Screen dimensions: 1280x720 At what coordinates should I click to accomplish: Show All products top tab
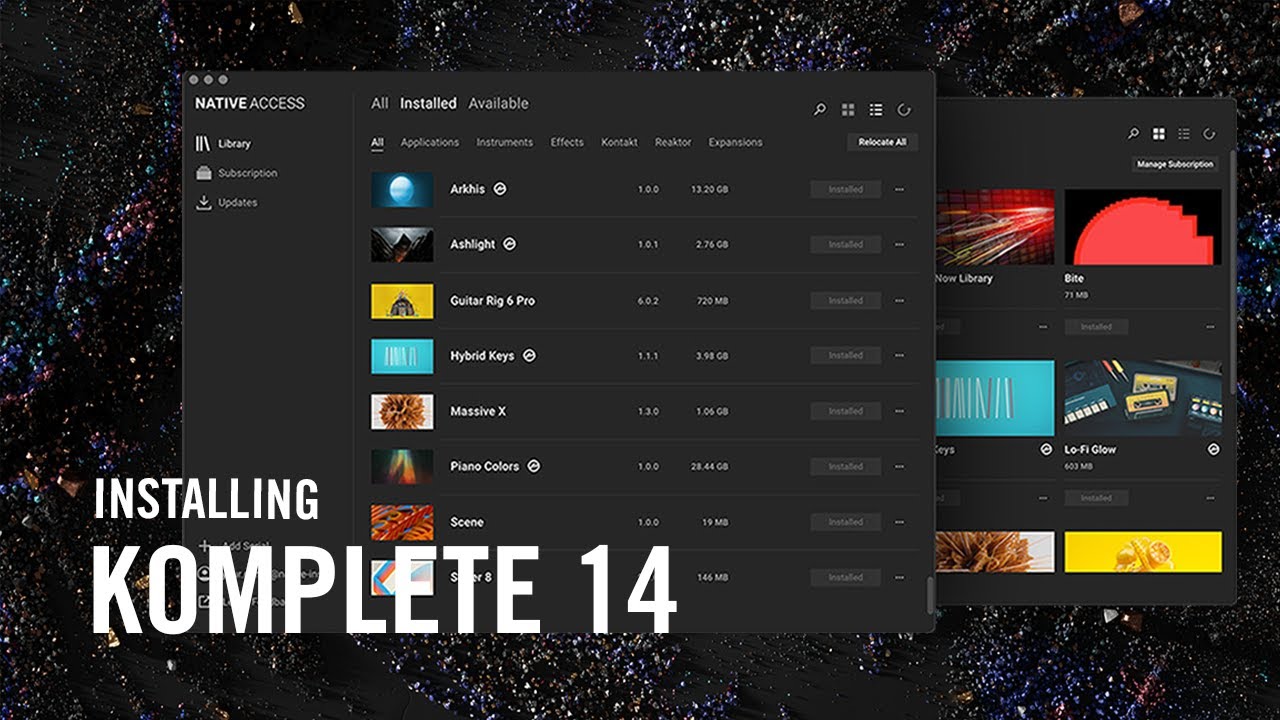(x=380, y=103)
